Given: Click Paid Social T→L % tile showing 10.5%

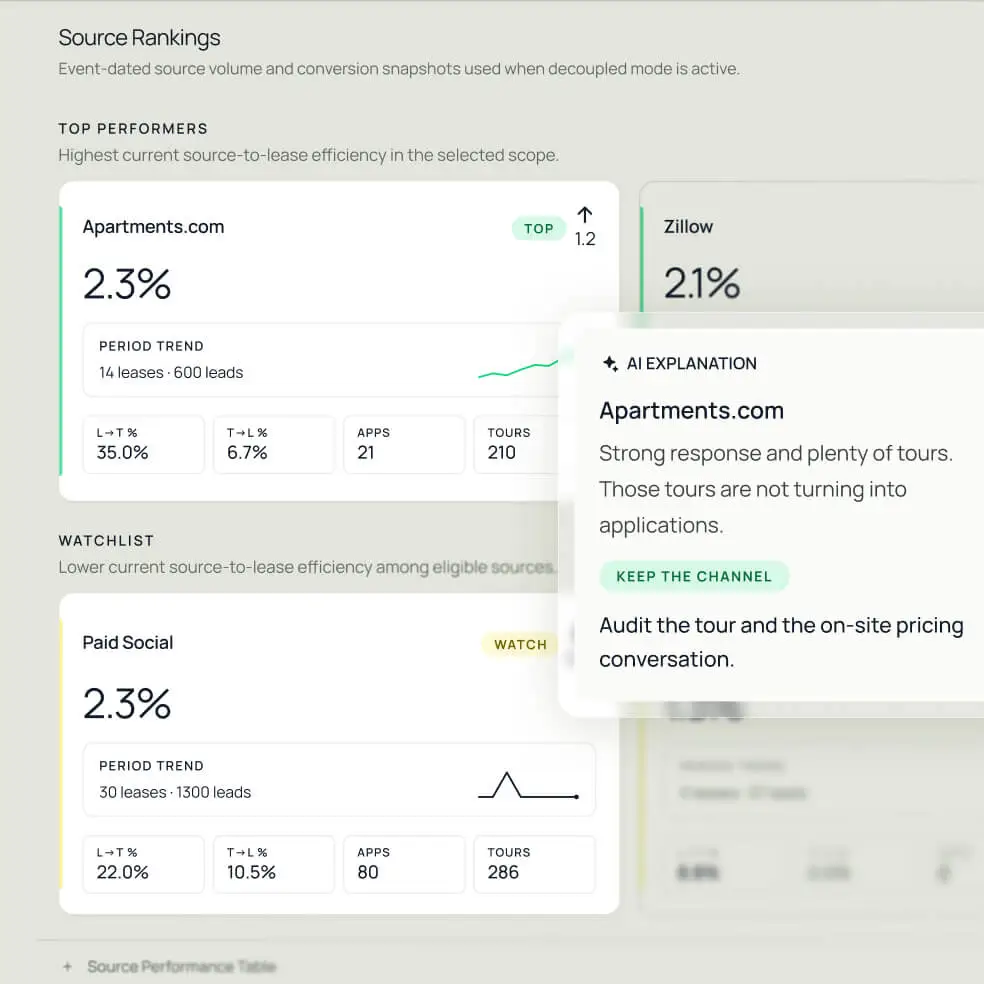Looking at the screenshot, I should pyautogui.click(x=274, y=864).
